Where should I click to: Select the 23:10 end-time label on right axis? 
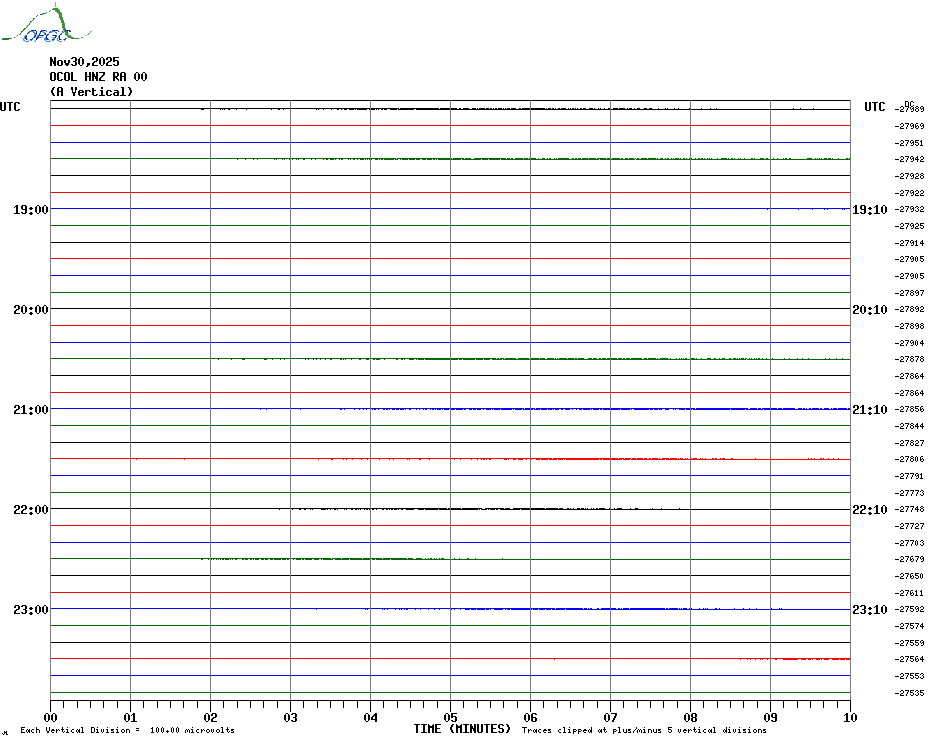(869, 610)
